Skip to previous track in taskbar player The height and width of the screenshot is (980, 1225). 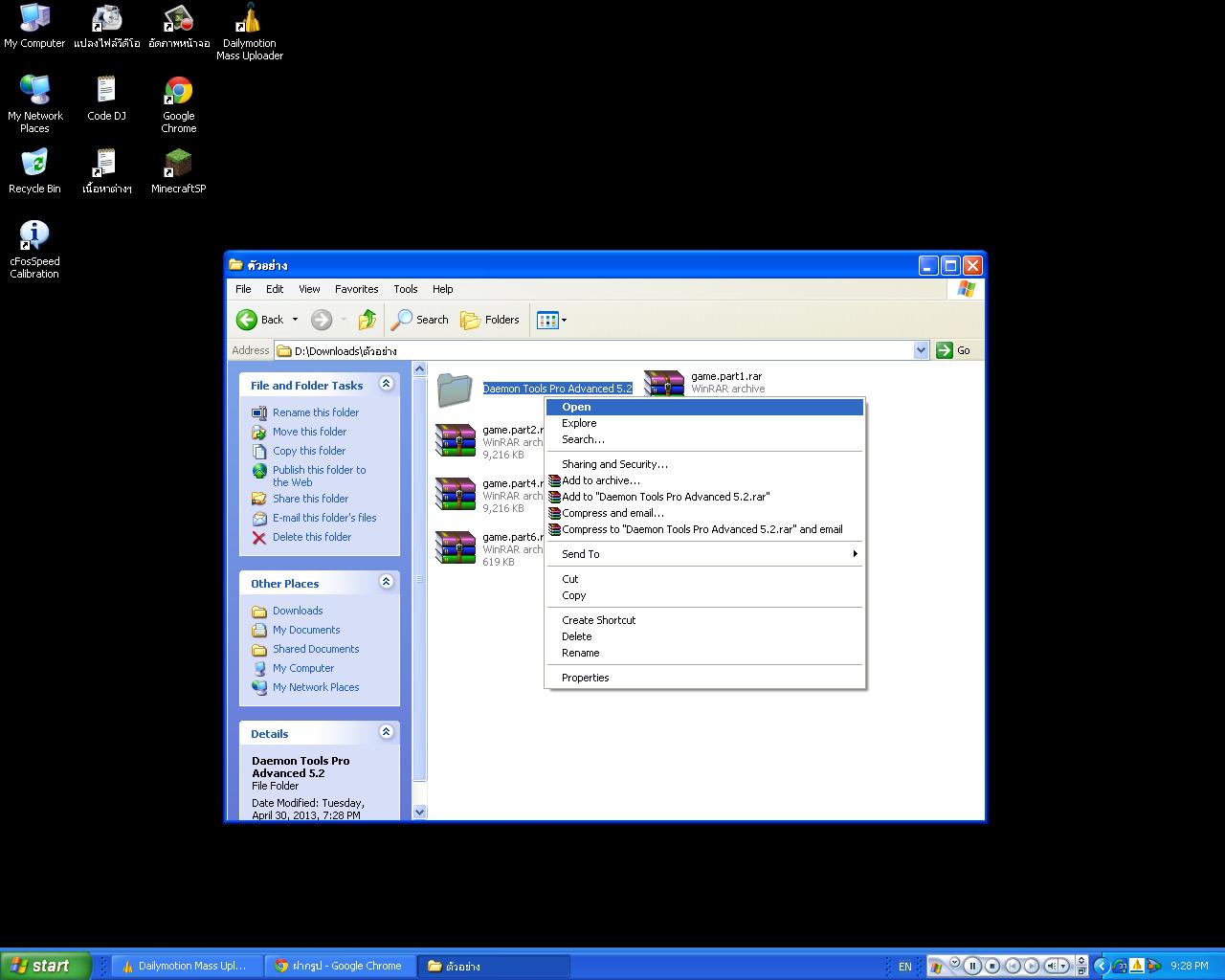[1013, 966]
